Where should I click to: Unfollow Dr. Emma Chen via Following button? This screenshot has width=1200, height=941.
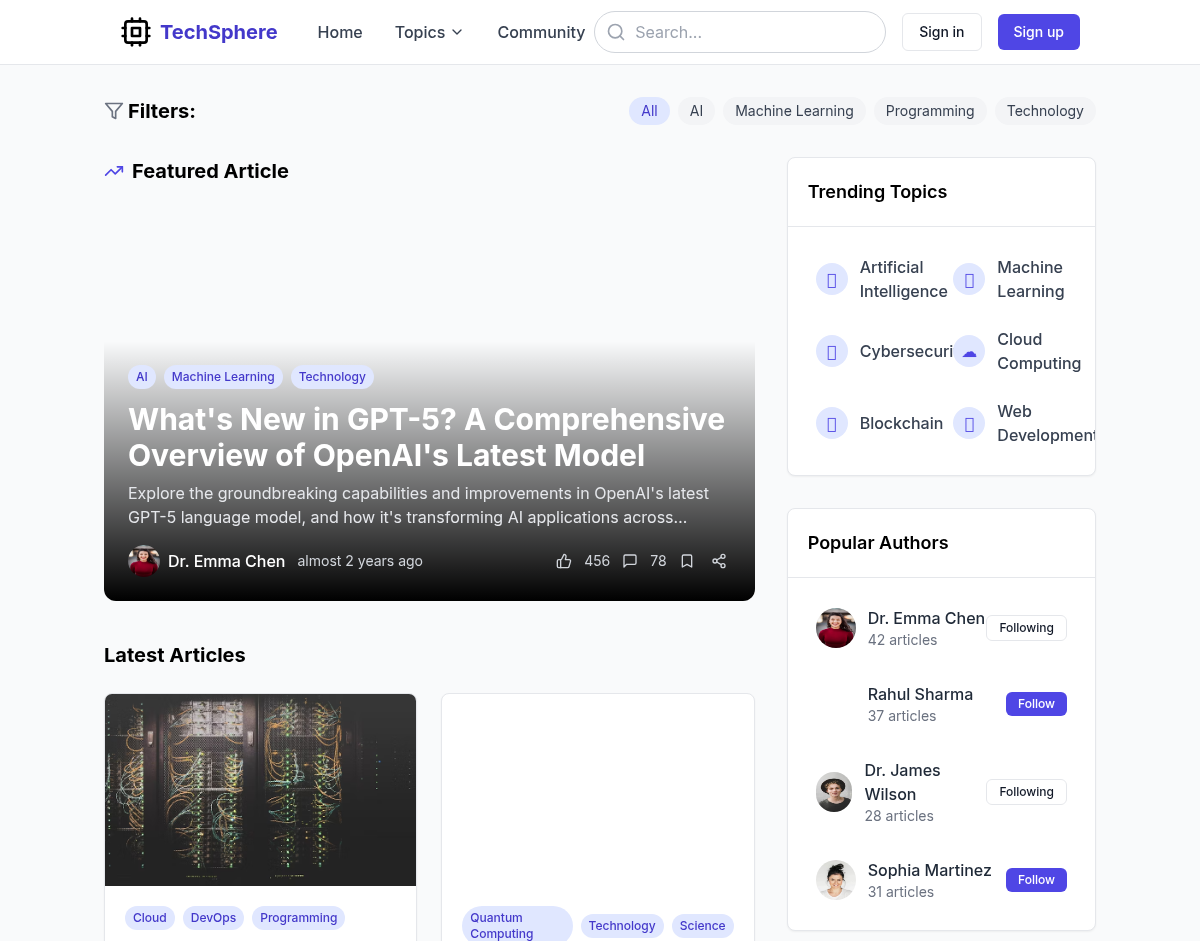click(x=1026, y=628)
